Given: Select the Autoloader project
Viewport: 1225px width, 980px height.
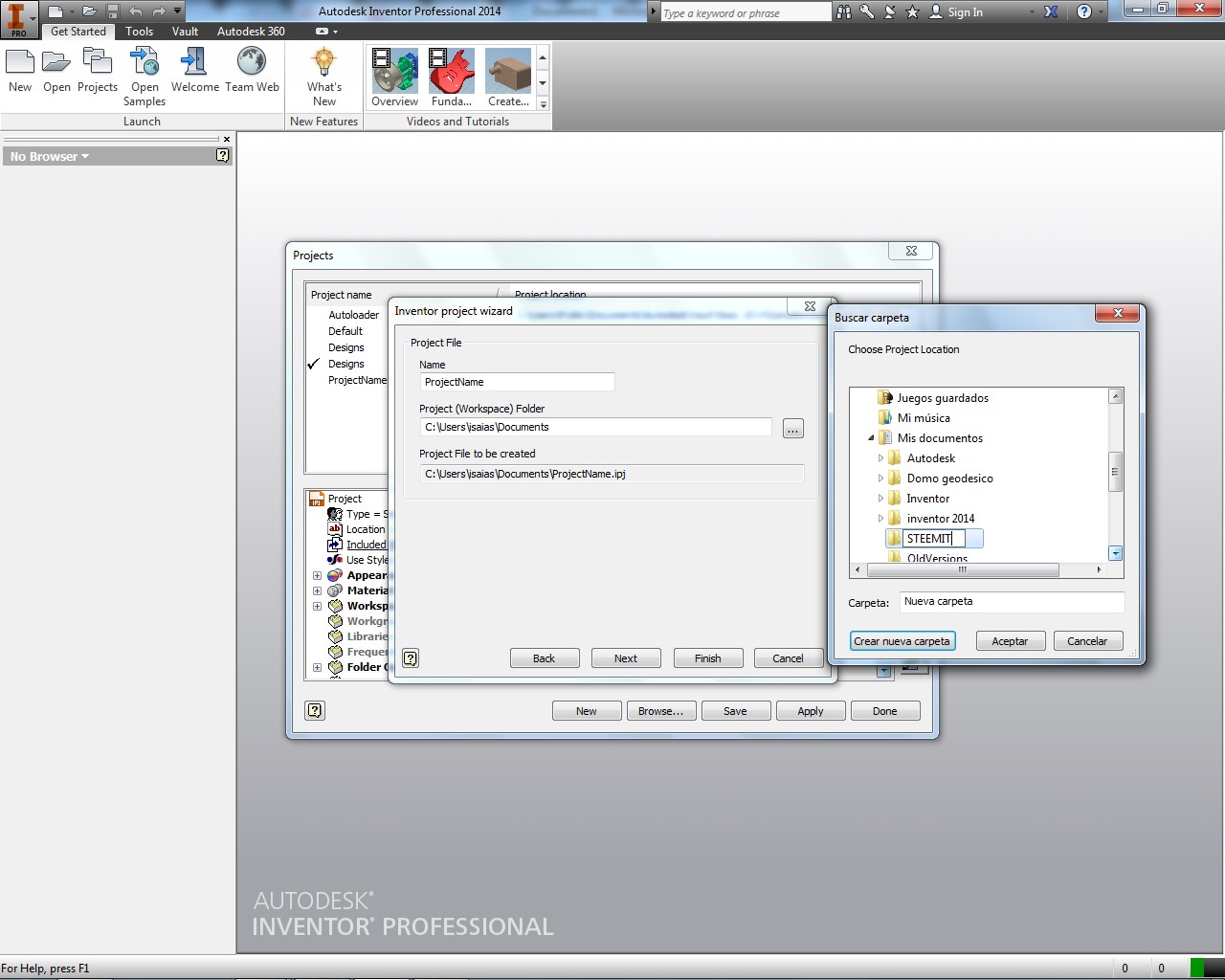Looking at the screenshot, I should coord(354,315).
